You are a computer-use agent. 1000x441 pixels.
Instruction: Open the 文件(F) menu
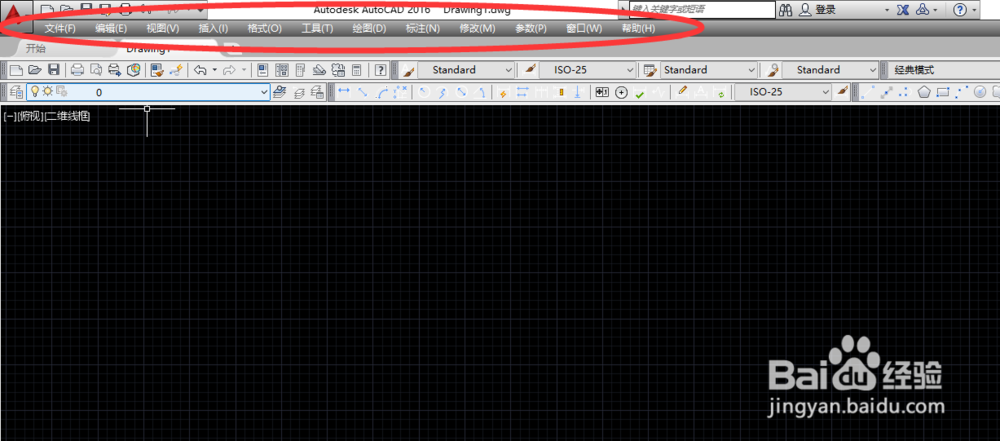60,29
